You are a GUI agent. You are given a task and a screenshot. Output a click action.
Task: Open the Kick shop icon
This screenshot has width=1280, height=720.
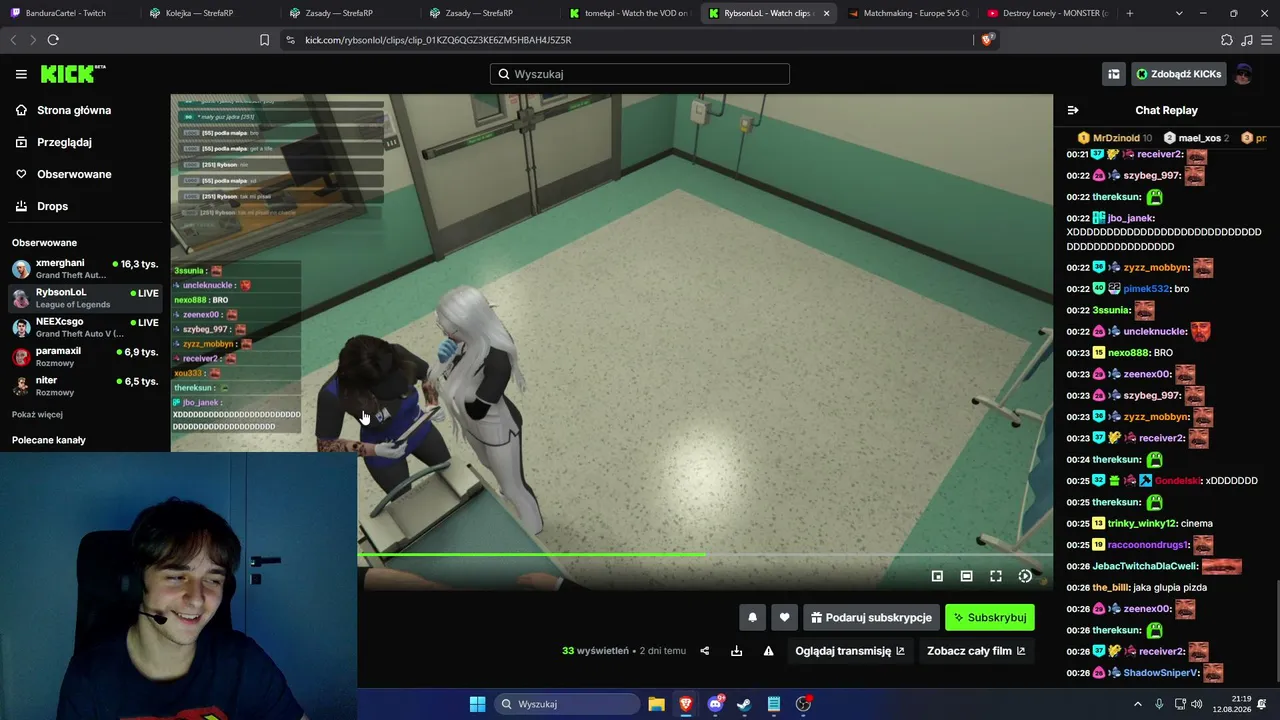[1113, 74]
